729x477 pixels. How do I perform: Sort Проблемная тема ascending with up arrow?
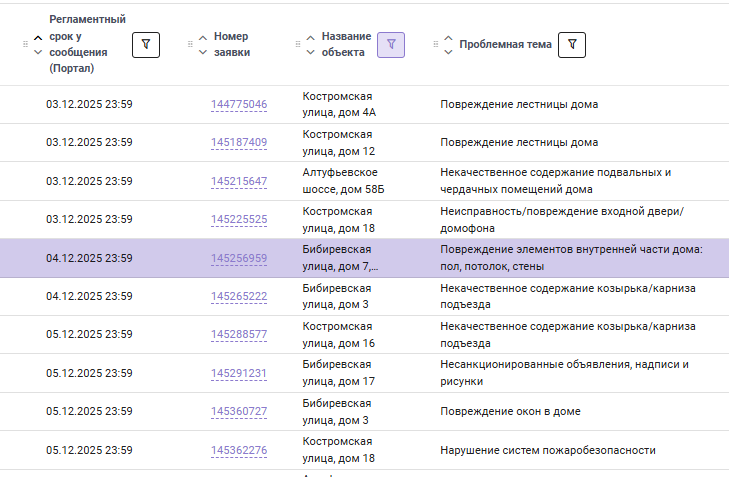[x=448, y=38]
